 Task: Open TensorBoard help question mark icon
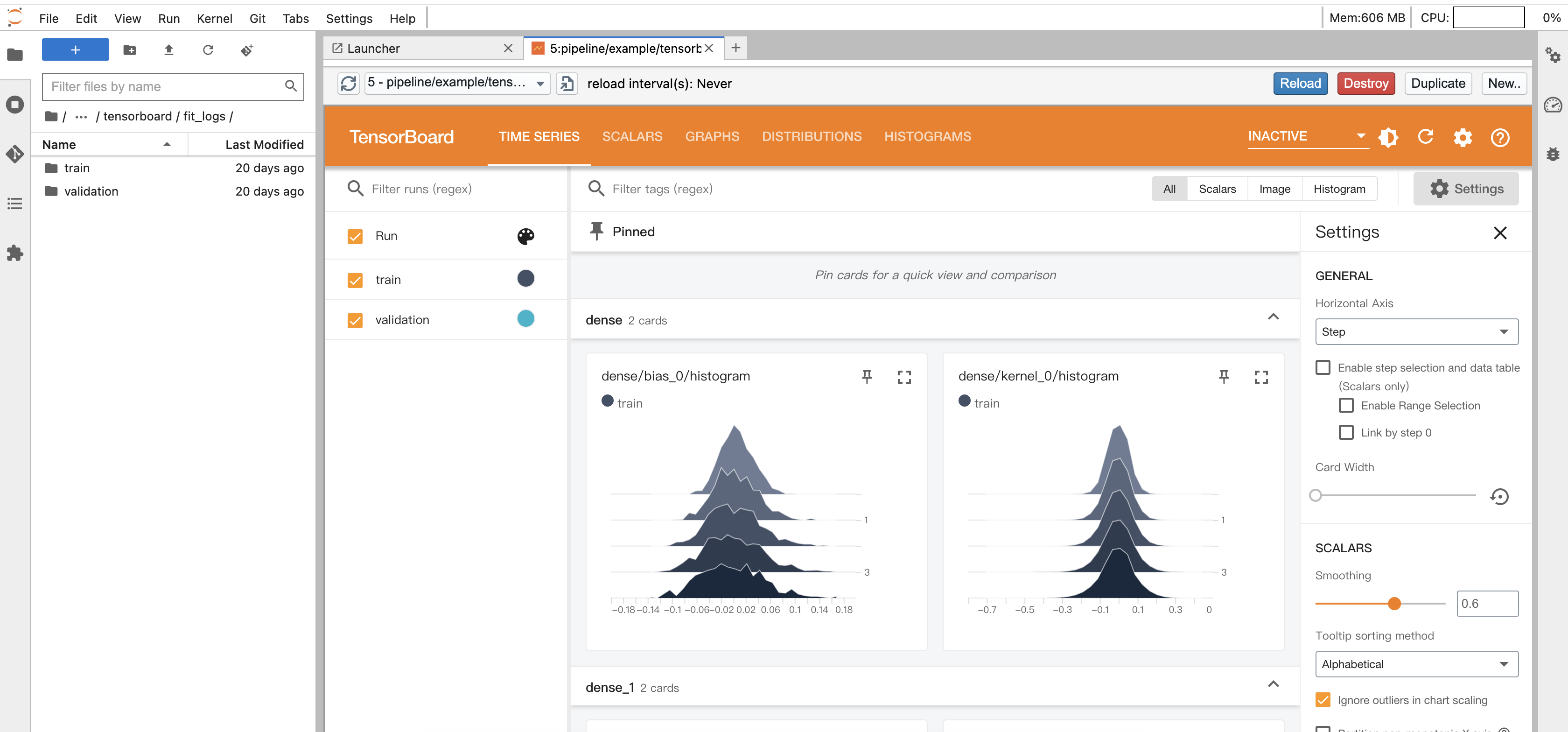point(1500,137)
